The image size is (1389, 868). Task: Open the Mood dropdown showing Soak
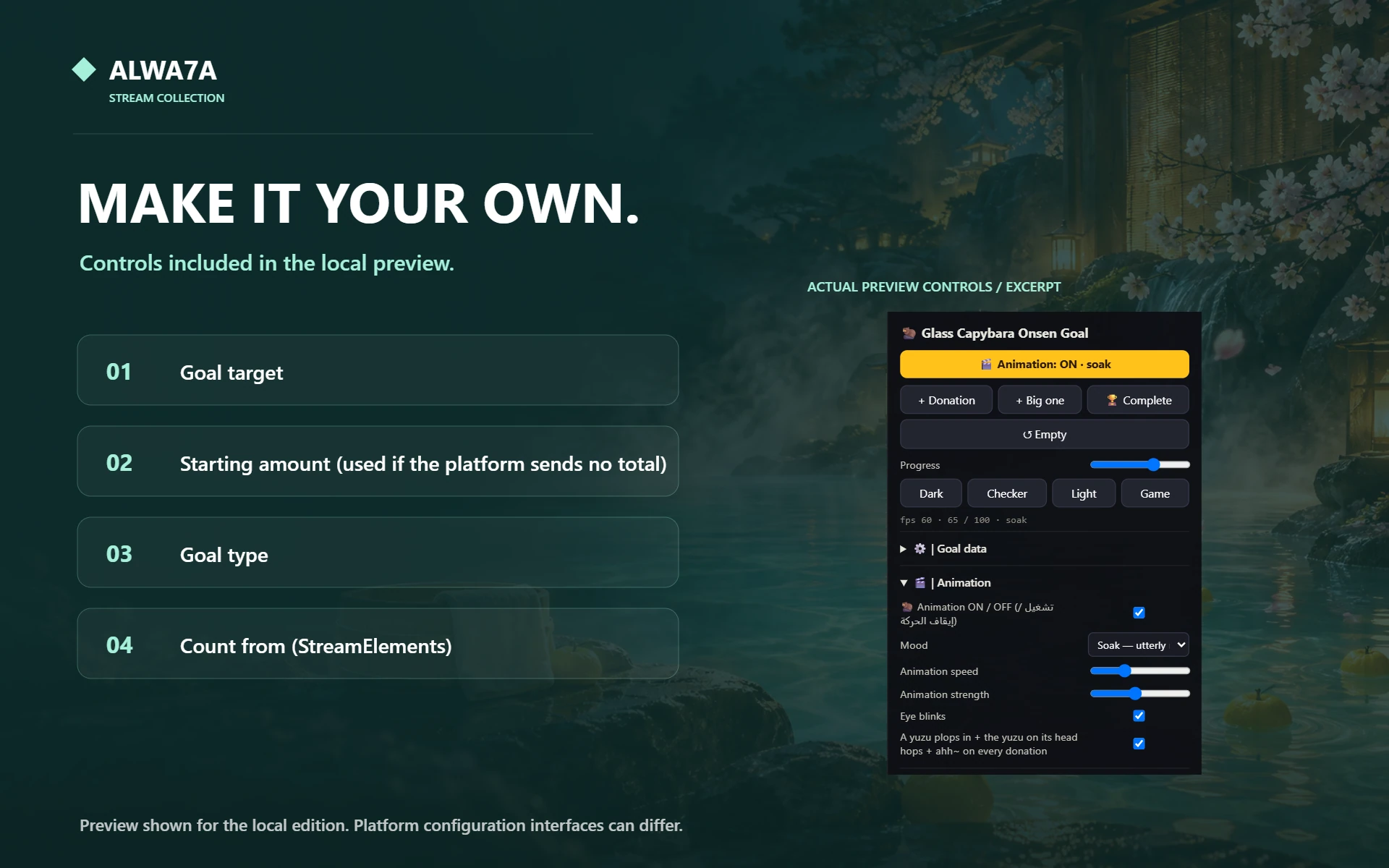(1138, 645)
